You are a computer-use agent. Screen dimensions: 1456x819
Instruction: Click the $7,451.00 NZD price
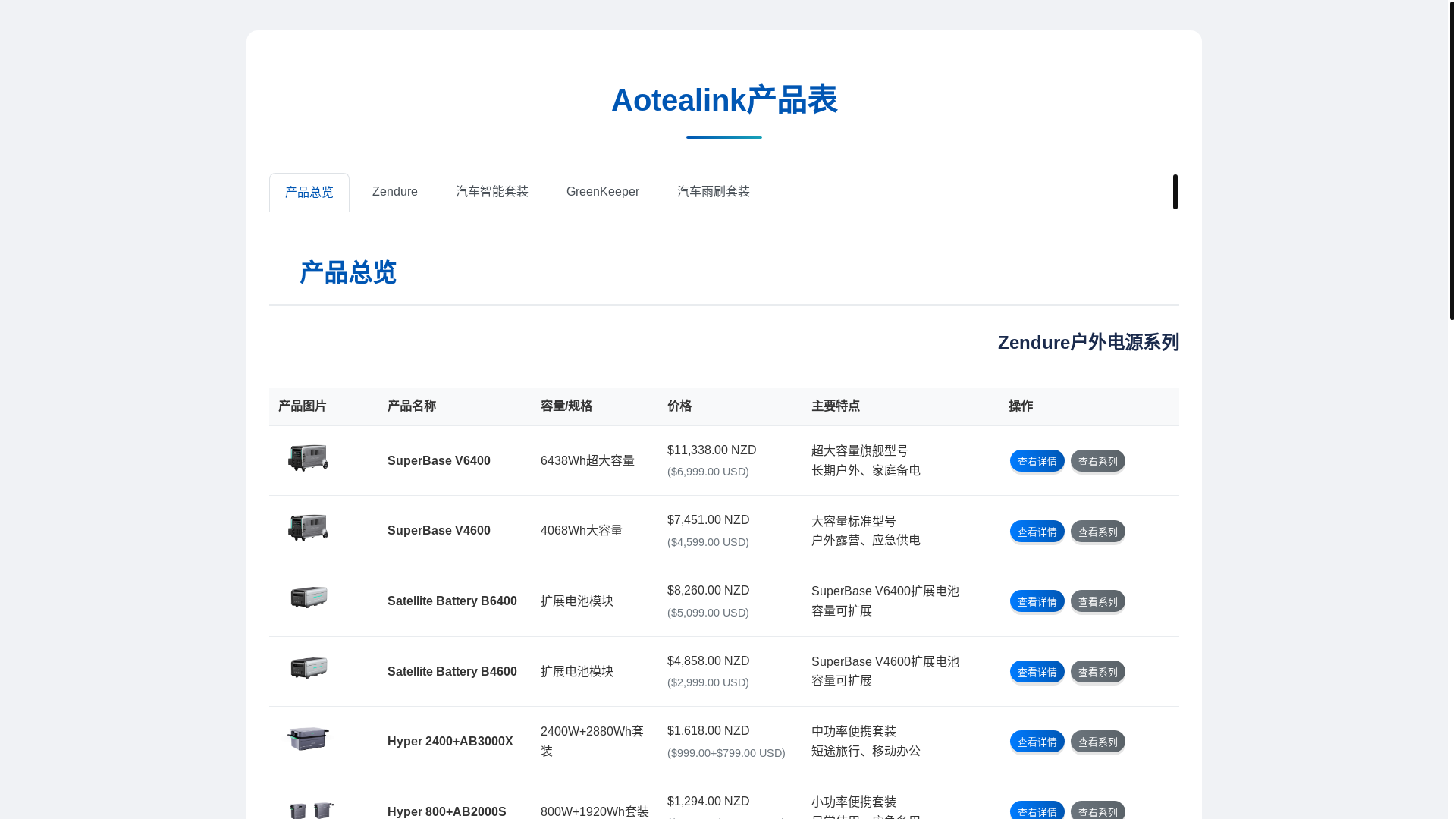708,520
